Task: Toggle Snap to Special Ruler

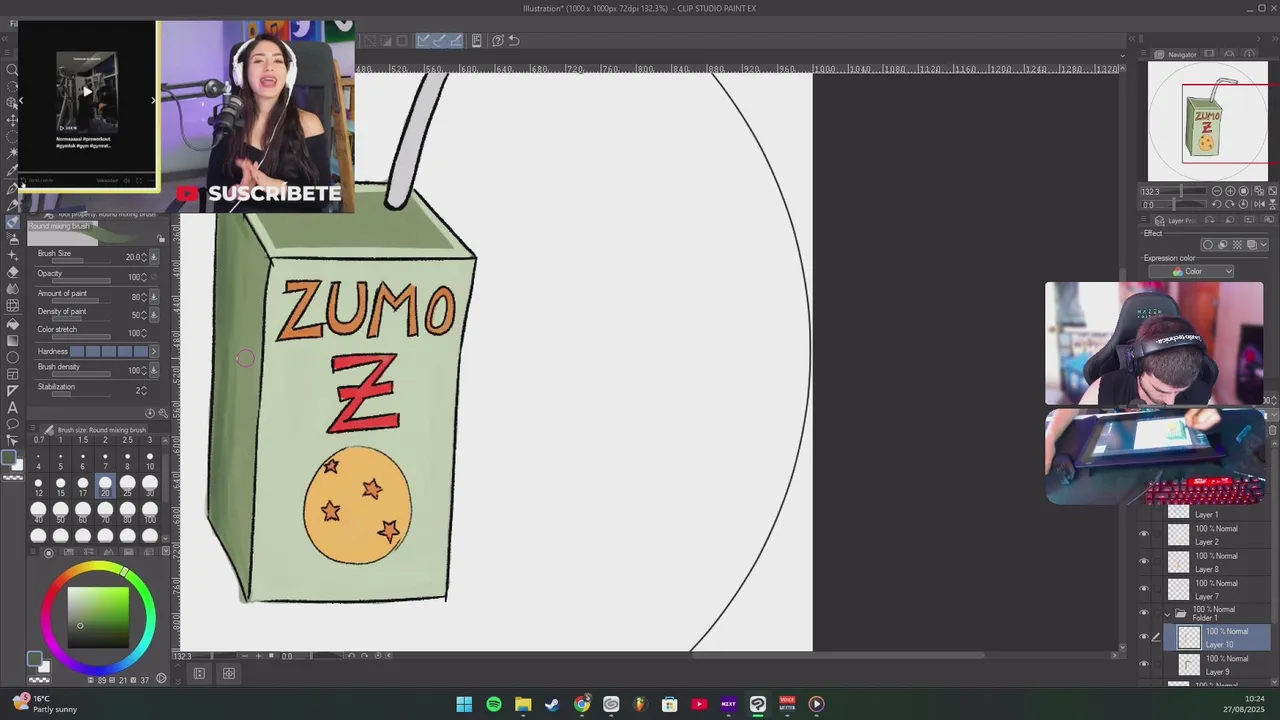Action: click(440, 40)
